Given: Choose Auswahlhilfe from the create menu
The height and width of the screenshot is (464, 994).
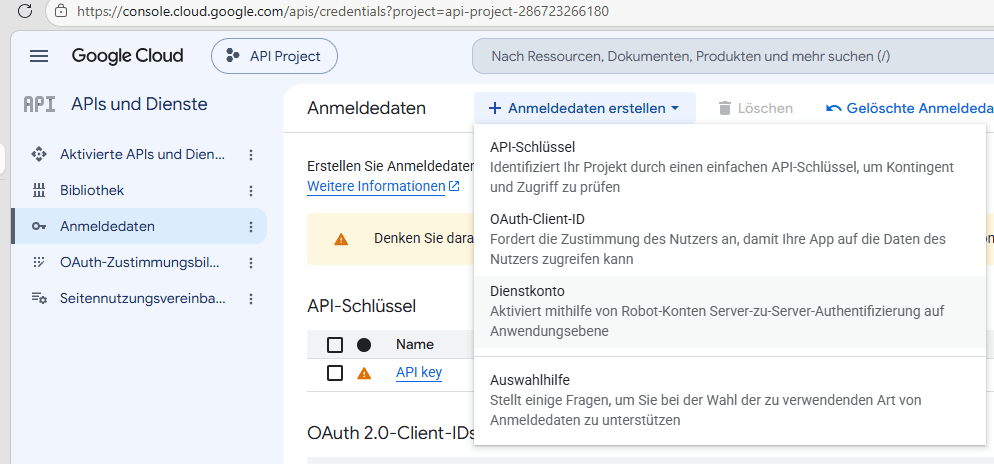Looking at the screenshot, I should (x=730, y=401).
